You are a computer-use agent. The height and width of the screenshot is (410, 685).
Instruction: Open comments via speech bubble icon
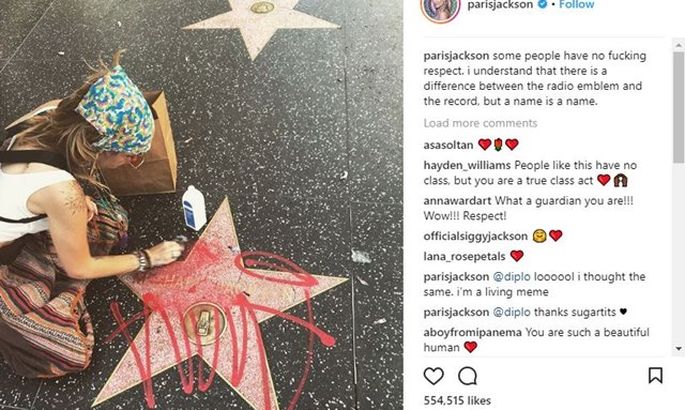[467, 376]
